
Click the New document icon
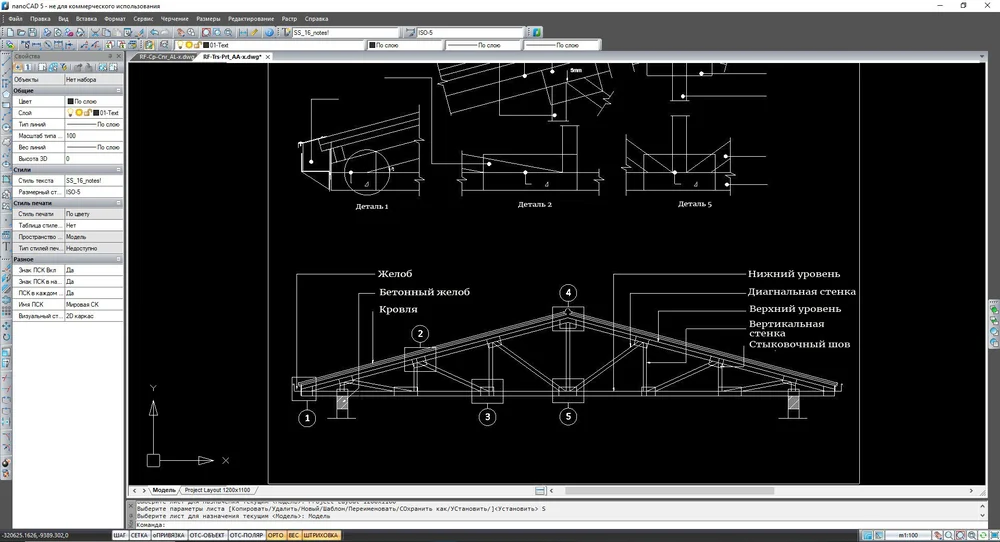click(10, 32)
